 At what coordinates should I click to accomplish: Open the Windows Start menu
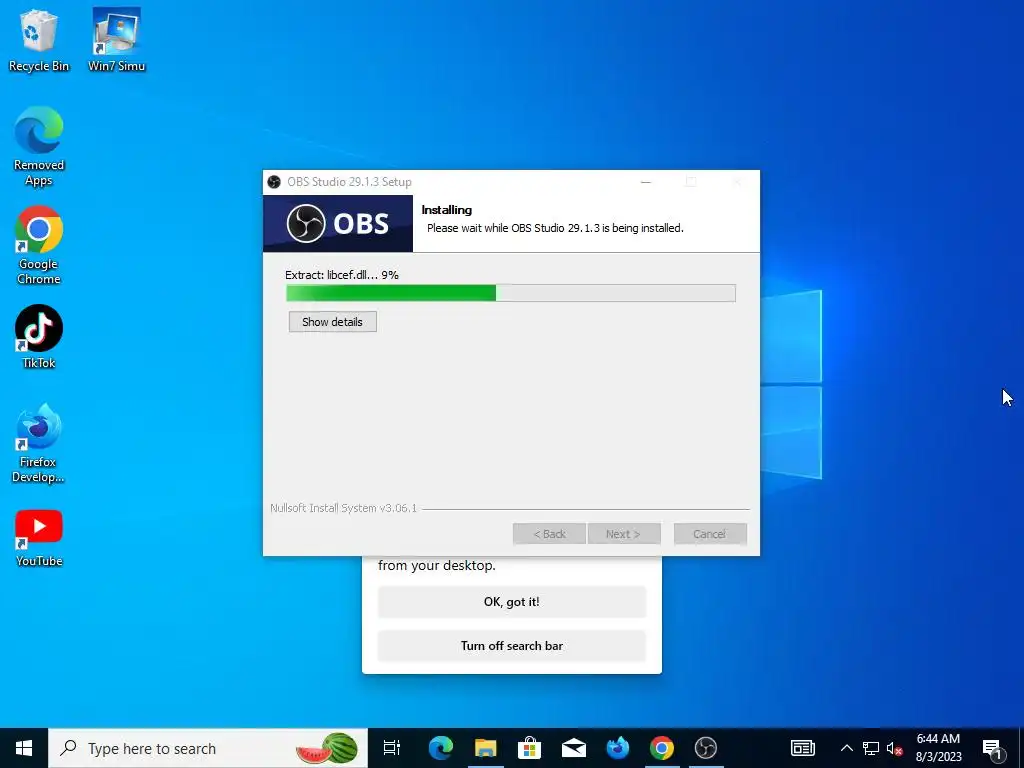(x=24, y=748)
